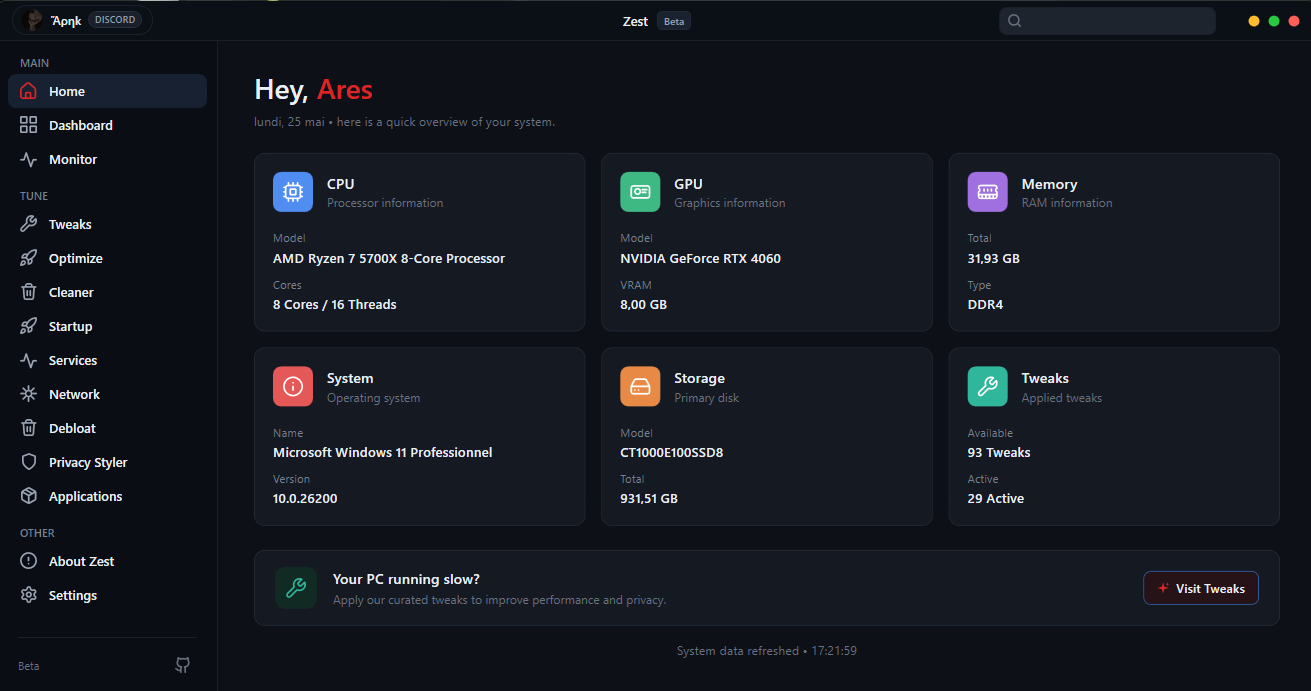Click the 'Hey, Ares' greeting heading
The width and height of the screenshot is (1311, 691).
coord(314,89)
